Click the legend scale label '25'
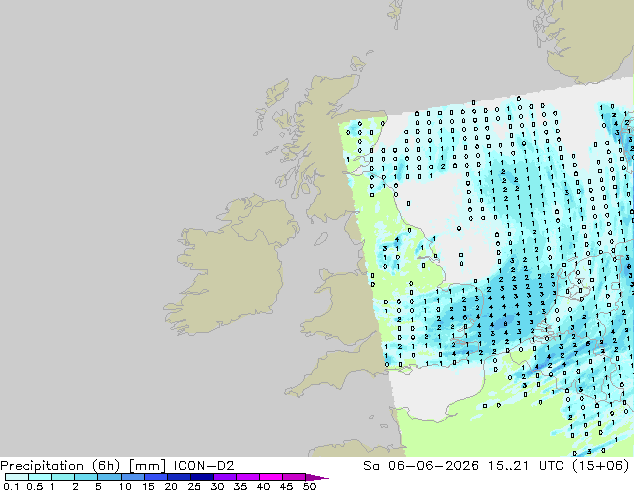Viewport: 634px width, 490px height. (194, 486)
